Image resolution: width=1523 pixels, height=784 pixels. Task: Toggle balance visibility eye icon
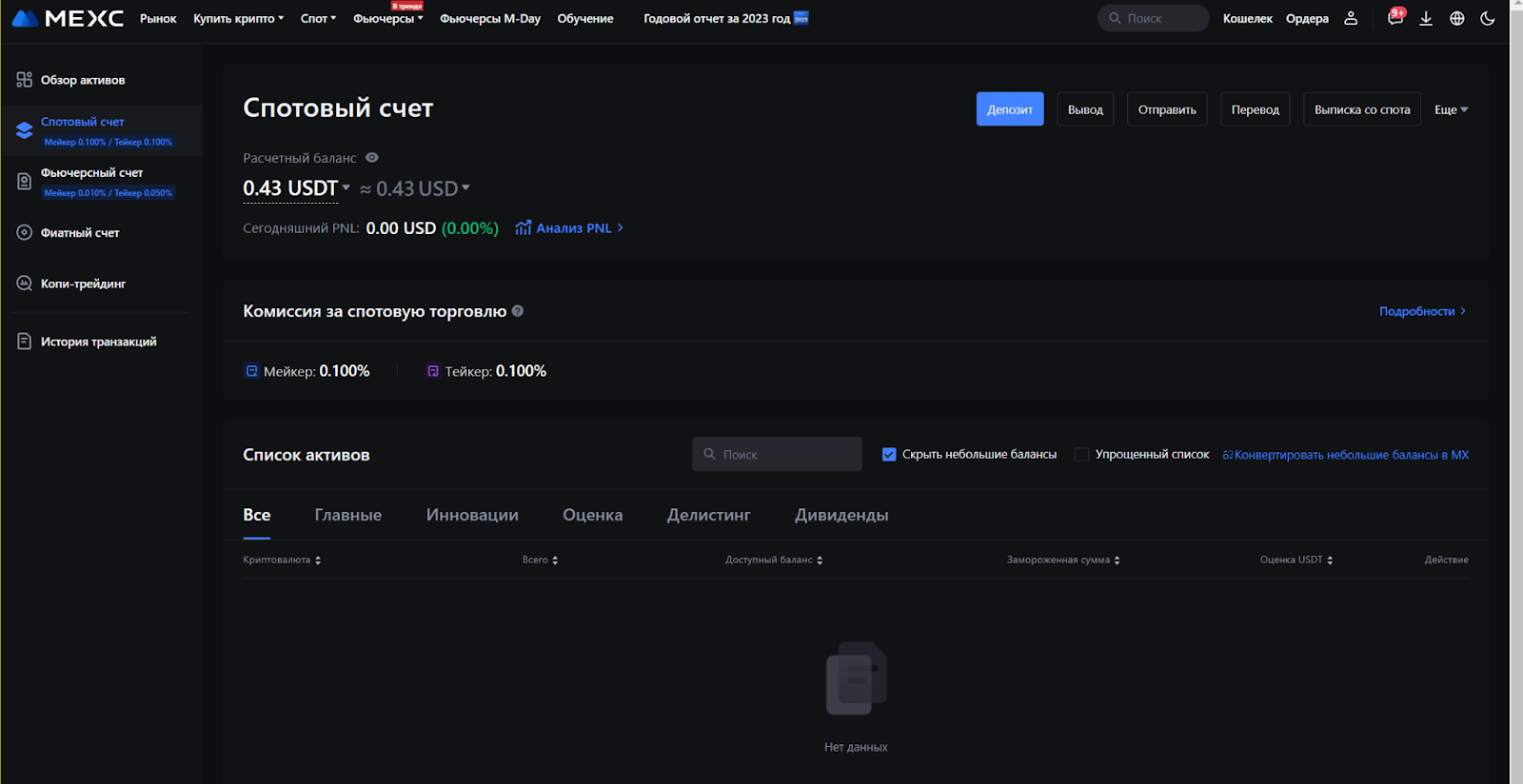point(372,158)
